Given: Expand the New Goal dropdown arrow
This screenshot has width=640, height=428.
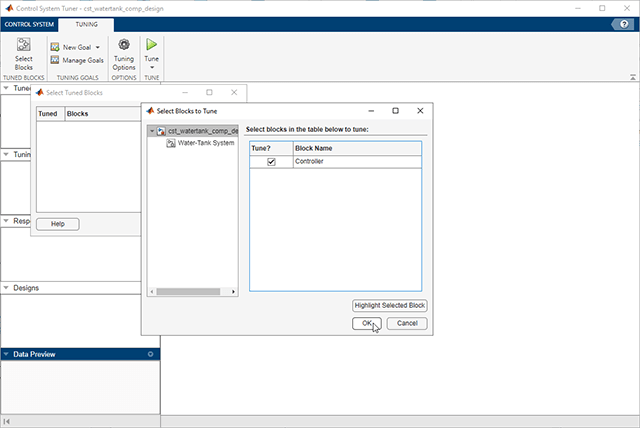Looking at the screenshot, I should pyautogui.click(x=98, y=47).
